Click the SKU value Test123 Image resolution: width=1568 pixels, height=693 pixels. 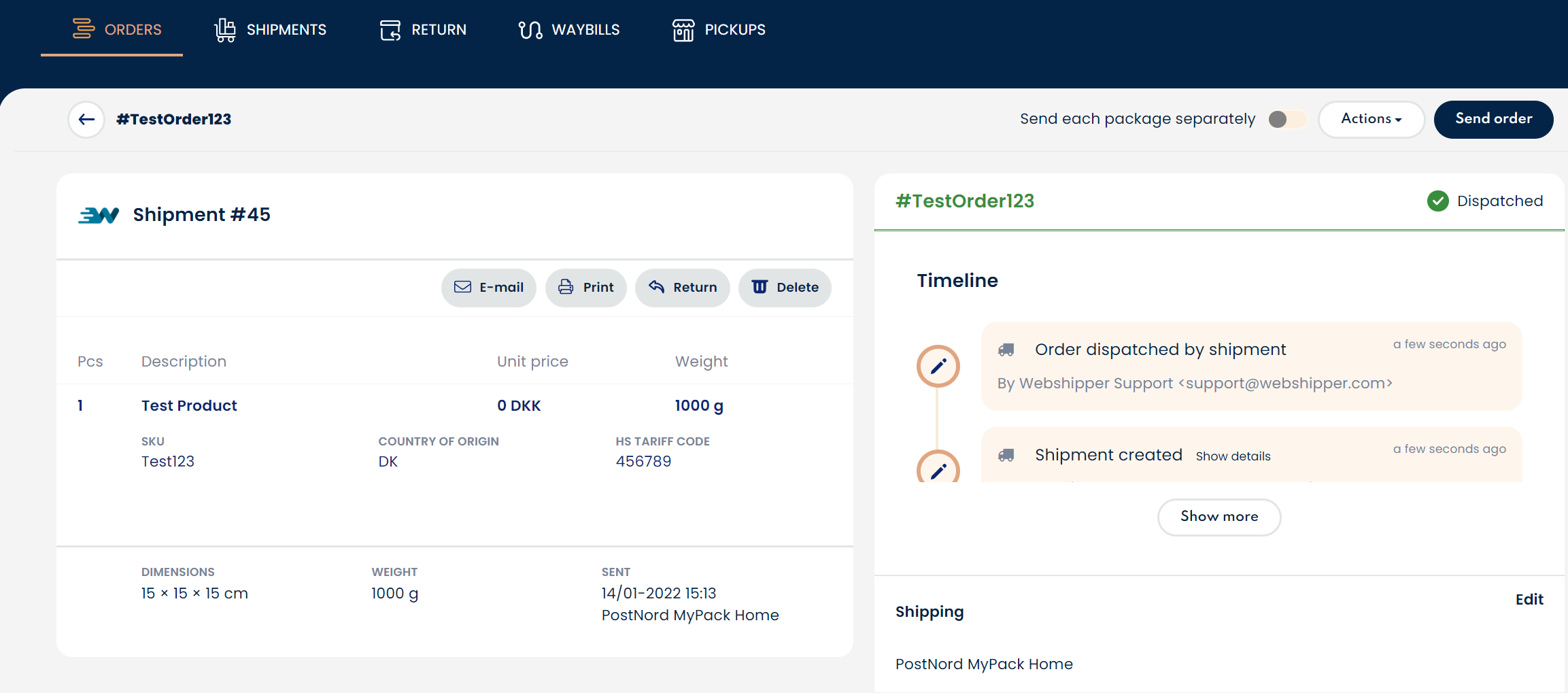click(x=168, y=462)
